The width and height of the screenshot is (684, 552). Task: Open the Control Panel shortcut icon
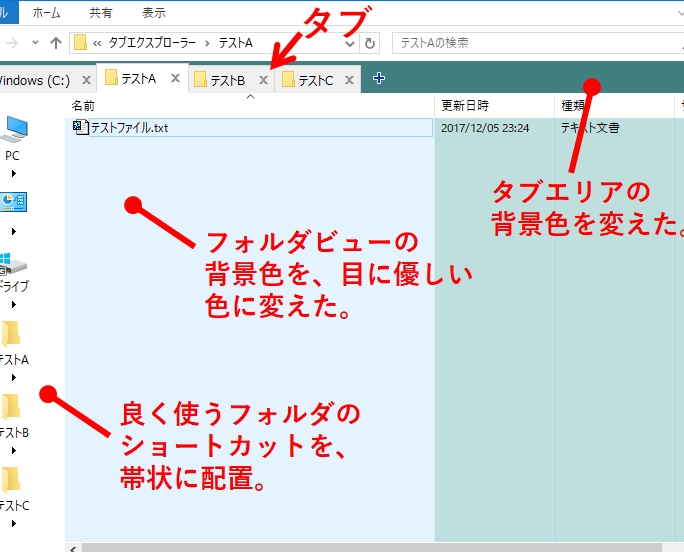pyautogui.click(x=14, y=203)
